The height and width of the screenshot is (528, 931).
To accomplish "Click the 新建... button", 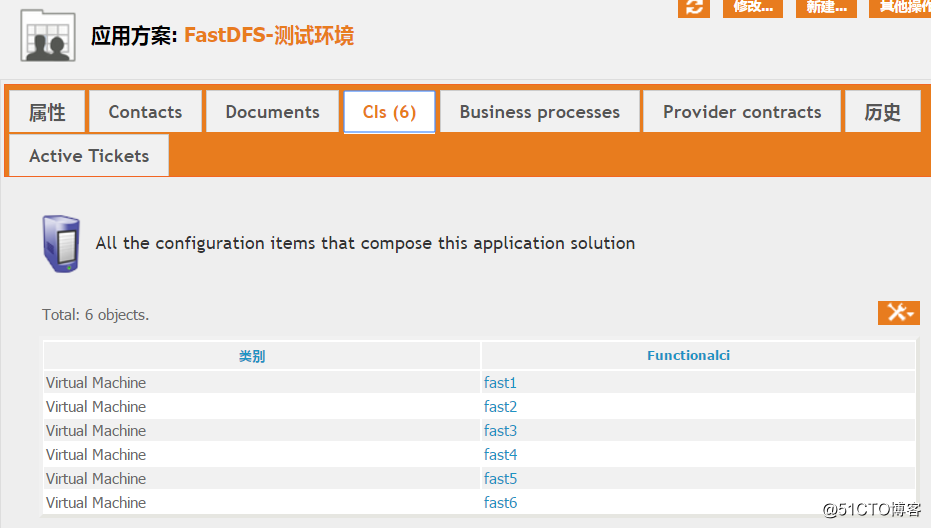I will (x=826, y=8).
